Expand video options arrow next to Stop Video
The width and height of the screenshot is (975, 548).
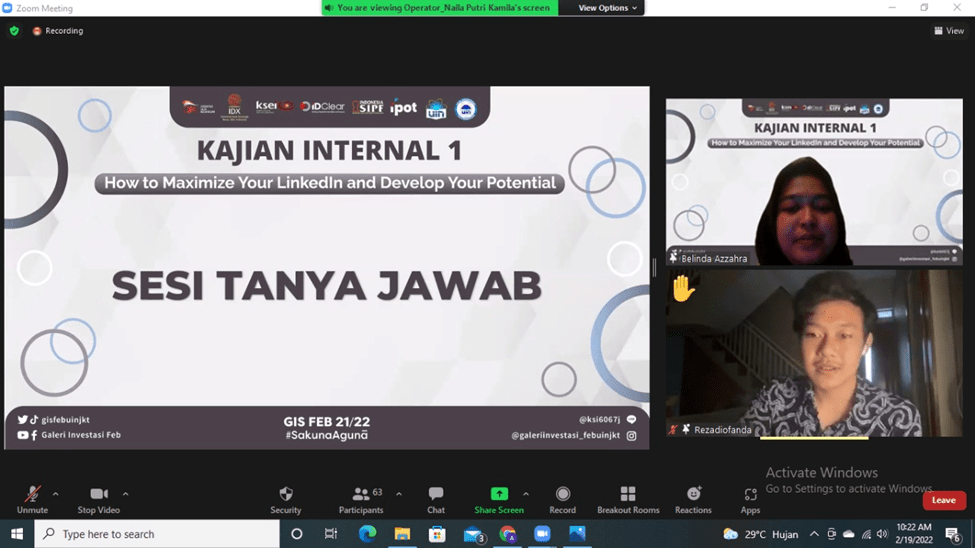tap(125, 494)
